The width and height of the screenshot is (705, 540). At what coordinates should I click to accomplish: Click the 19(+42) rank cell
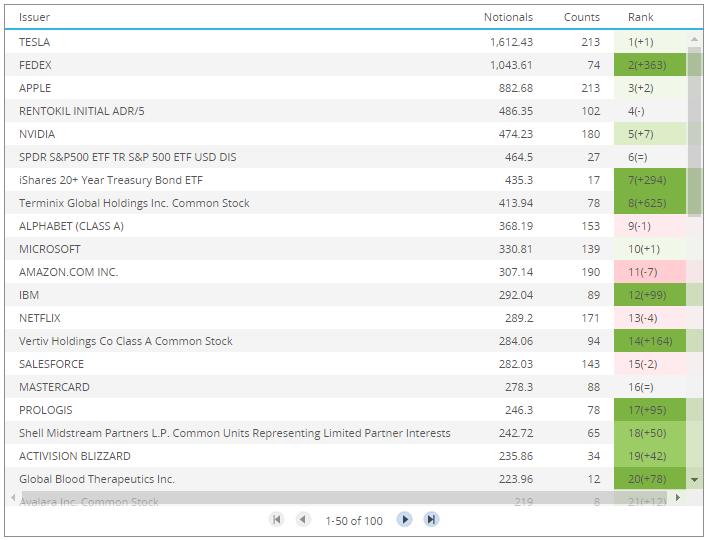tap(650, 456)
